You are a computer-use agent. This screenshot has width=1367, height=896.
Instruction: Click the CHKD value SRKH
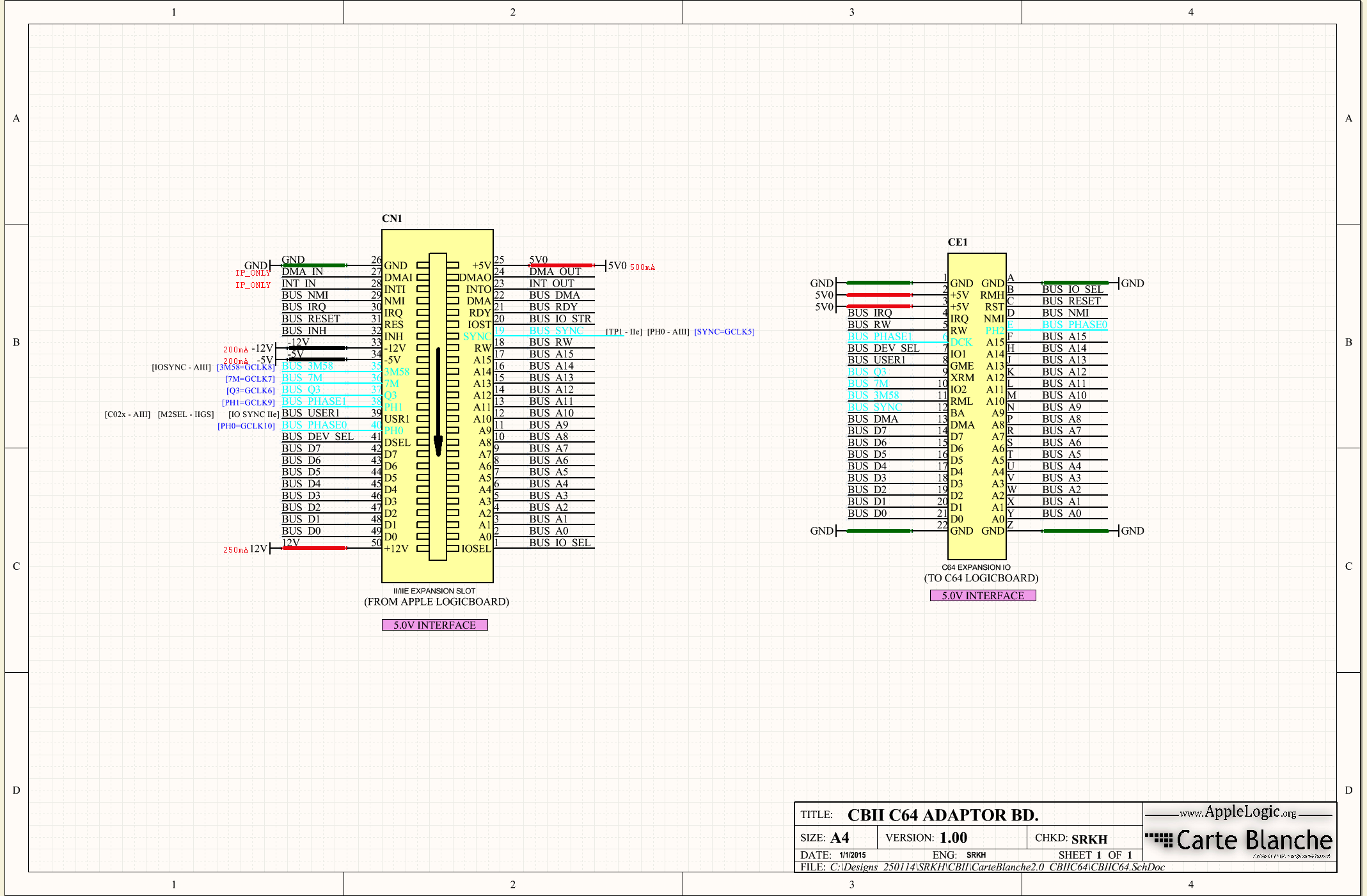(x=1089, y=839)
